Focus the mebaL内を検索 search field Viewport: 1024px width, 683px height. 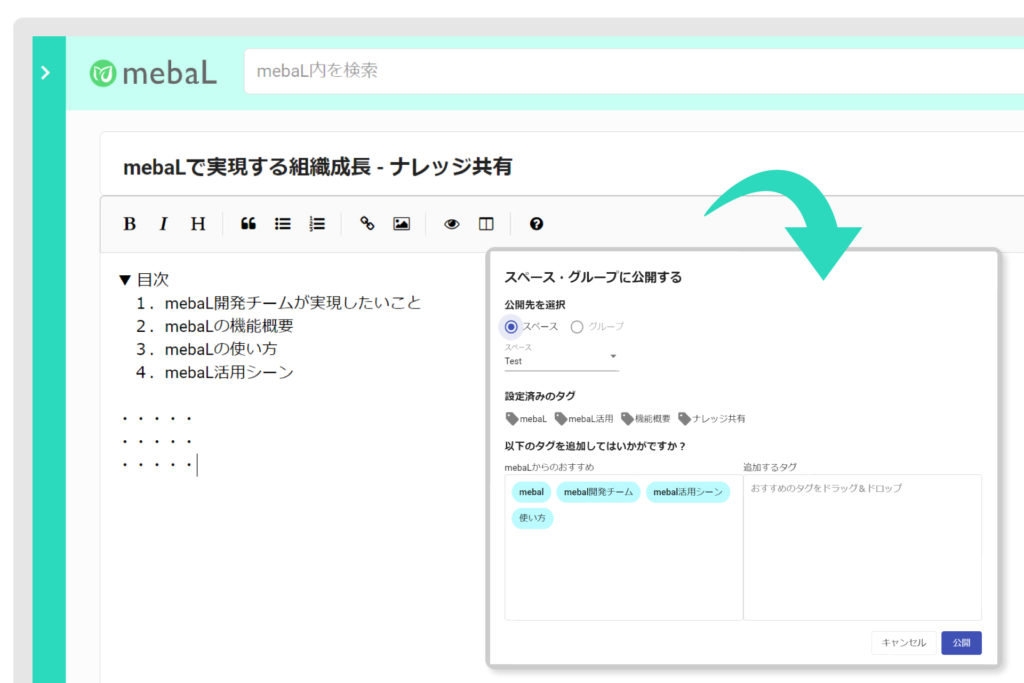click(633, 71)
